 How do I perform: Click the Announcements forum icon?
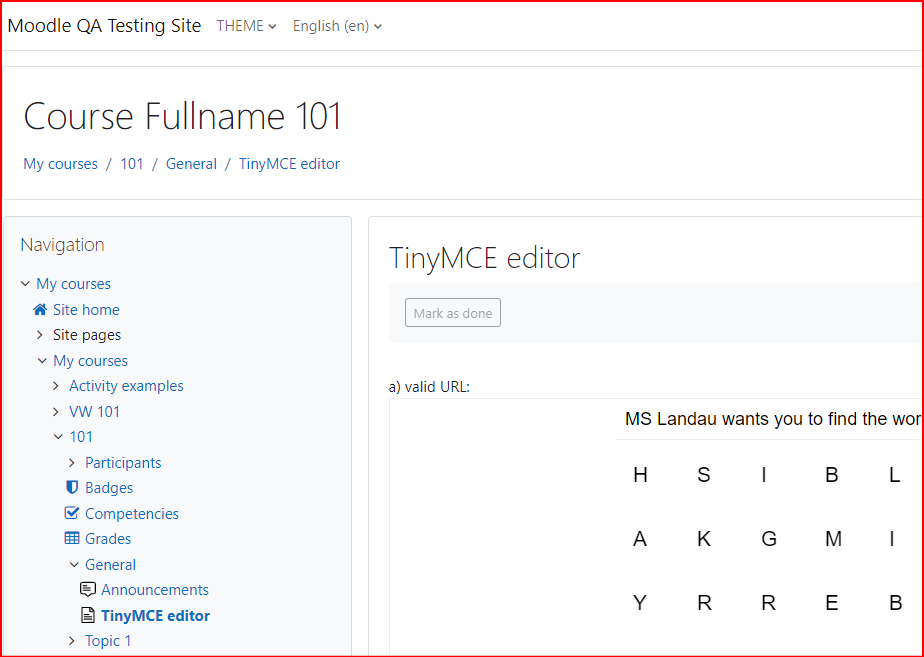coord(88,589)
